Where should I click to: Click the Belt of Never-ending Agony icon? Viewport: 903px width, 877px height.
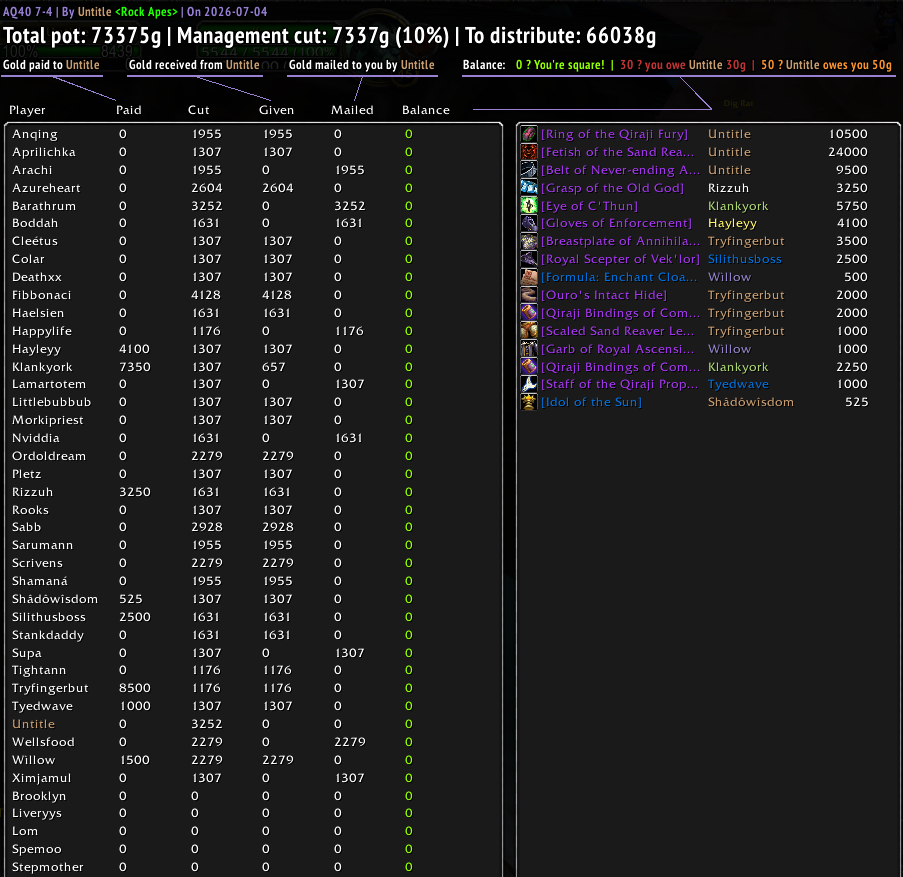point(529,170)
